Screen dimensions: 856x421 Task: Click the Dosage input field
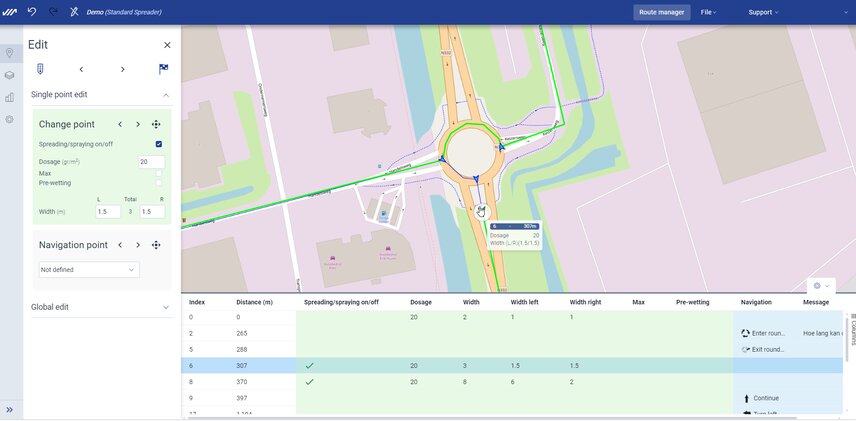coord(152,161)
